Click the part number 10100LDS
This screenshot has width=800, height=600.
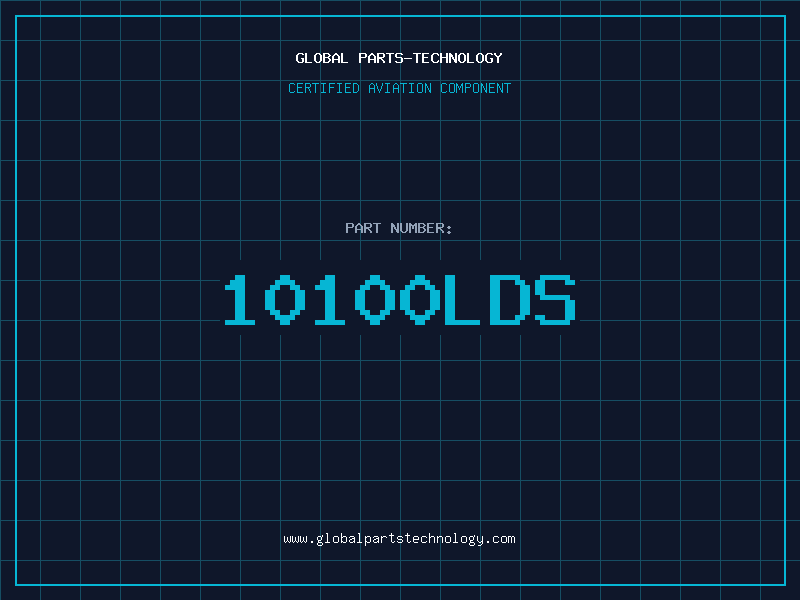point(400,300)
